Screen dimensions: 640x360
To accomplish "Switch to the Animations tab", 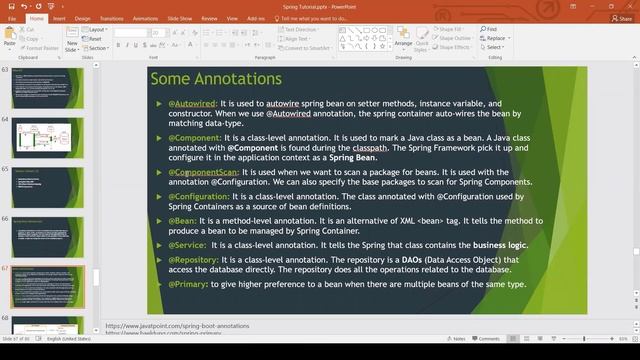I will (x=145, y=19).
